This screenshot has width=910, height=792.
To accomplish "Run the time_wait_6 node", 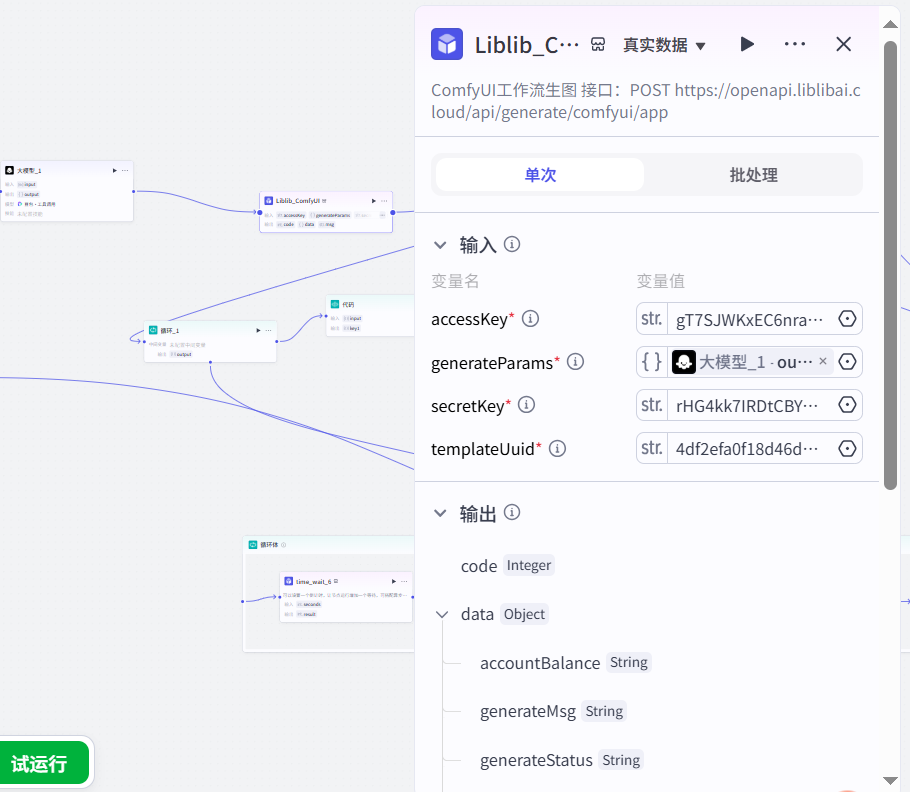I will 393,581.
